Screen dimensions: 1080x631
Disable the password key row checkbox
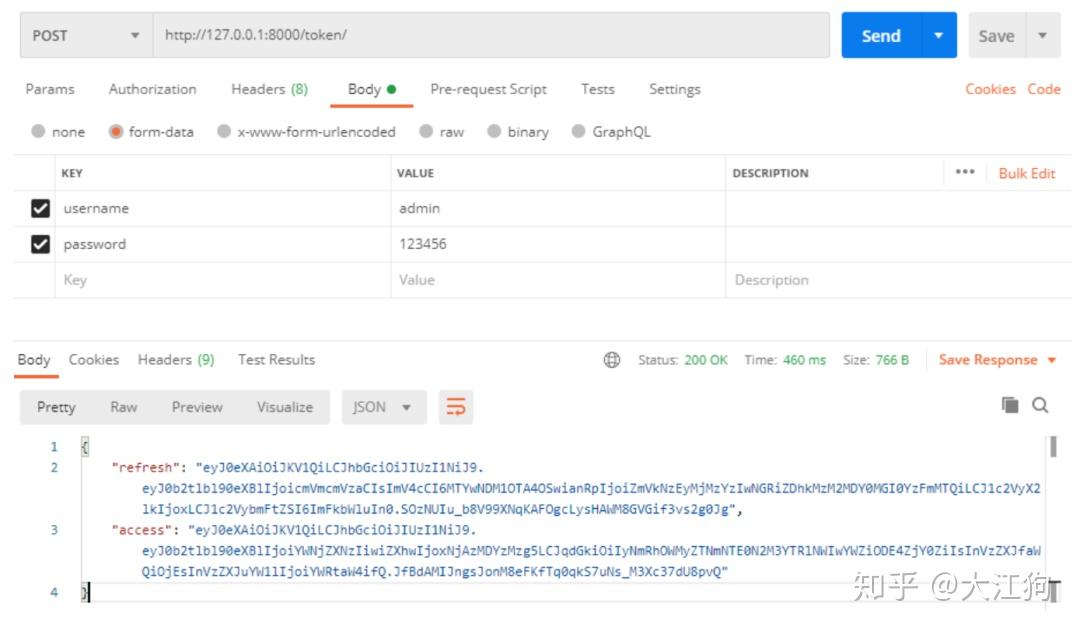[42, 244]
